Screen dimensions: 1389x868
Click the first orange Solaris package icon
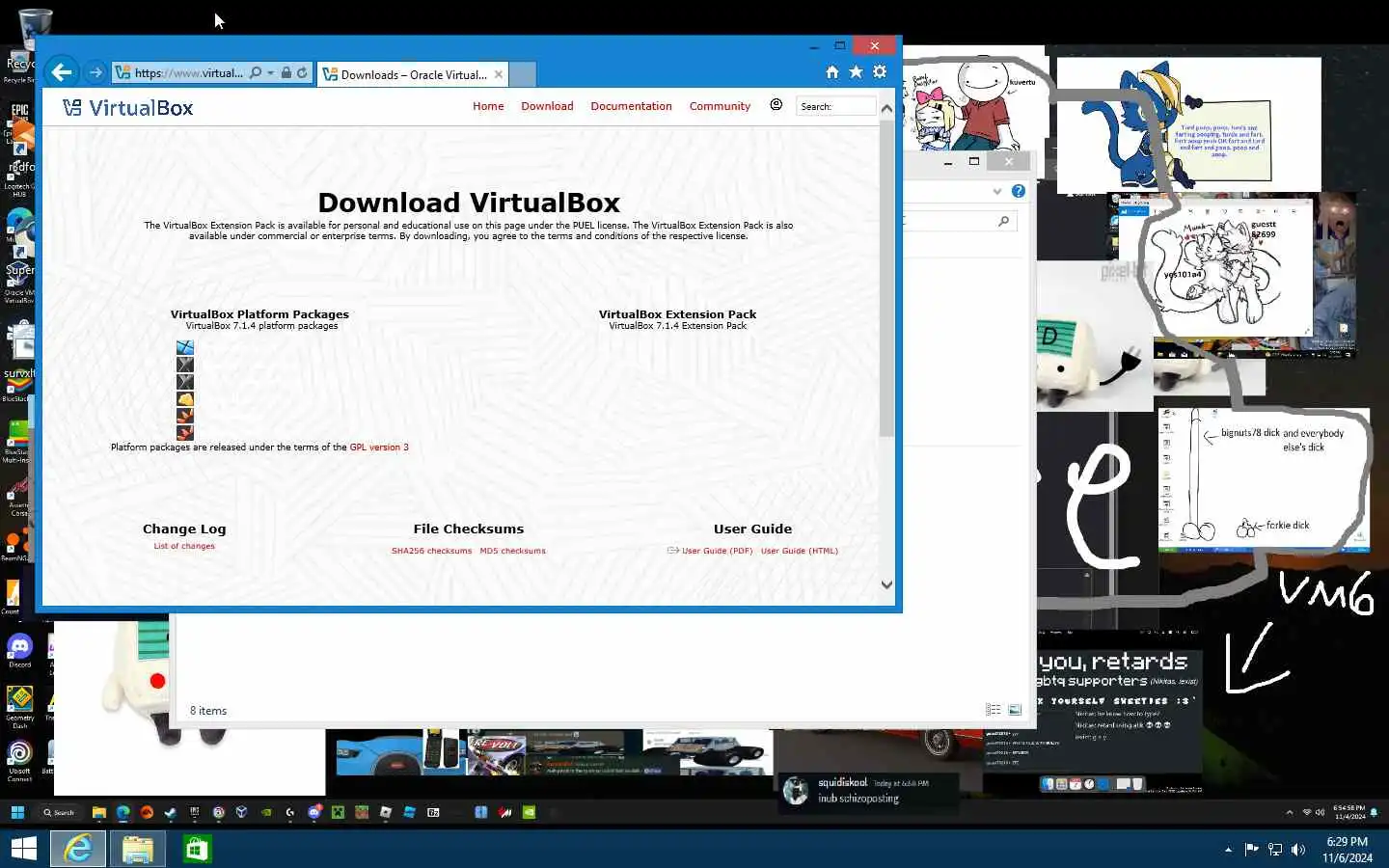pyautogui.click(x=185, y=416)
